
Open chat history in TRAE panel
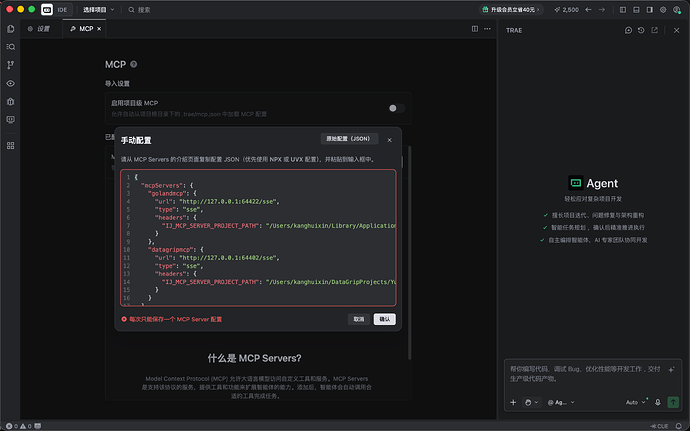(641, 30)
